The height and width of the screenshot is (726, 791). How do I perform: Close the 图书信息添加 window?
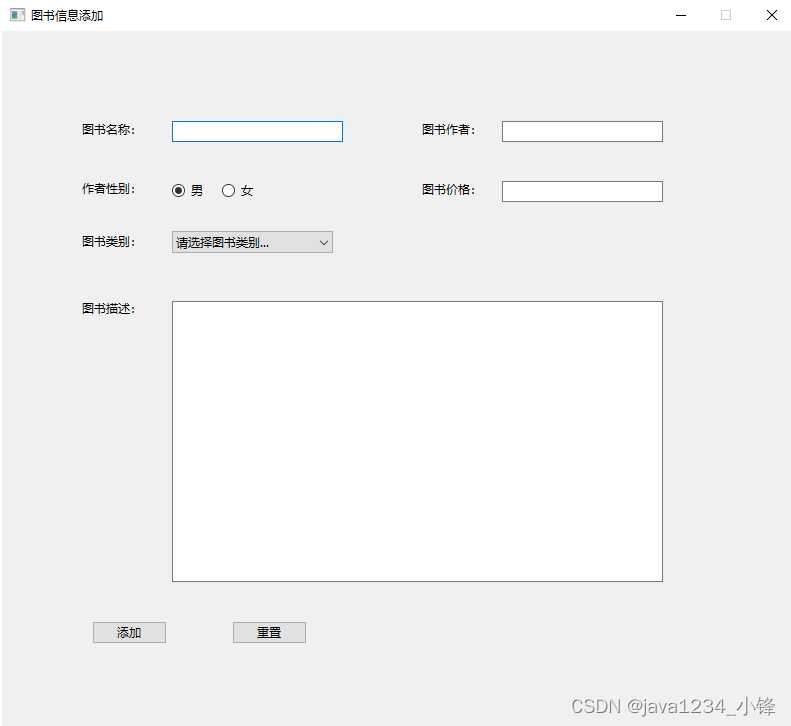[772, 15]
